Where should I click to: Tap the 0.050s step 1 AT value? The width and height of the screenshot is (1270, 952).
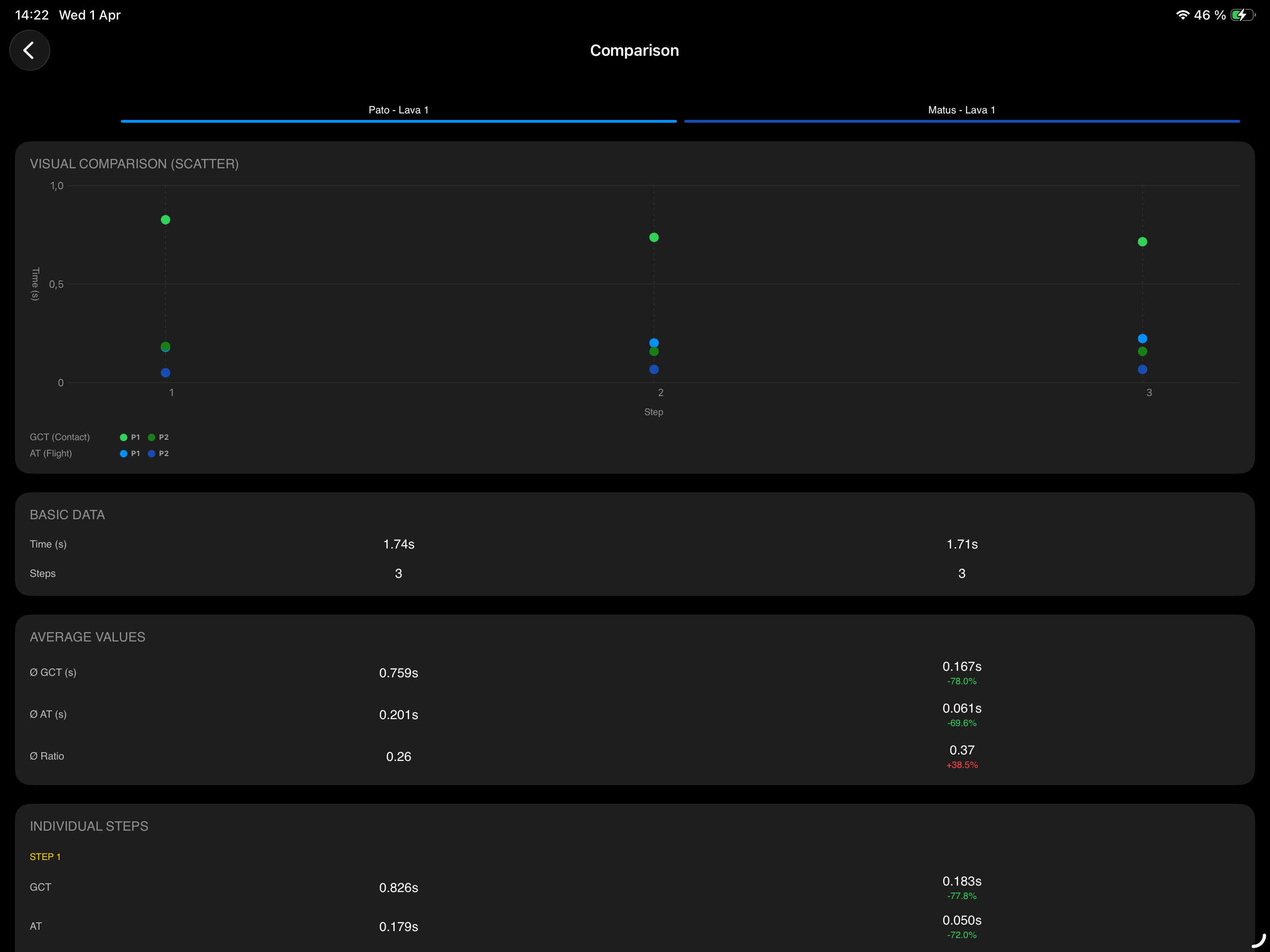(962, 920)
